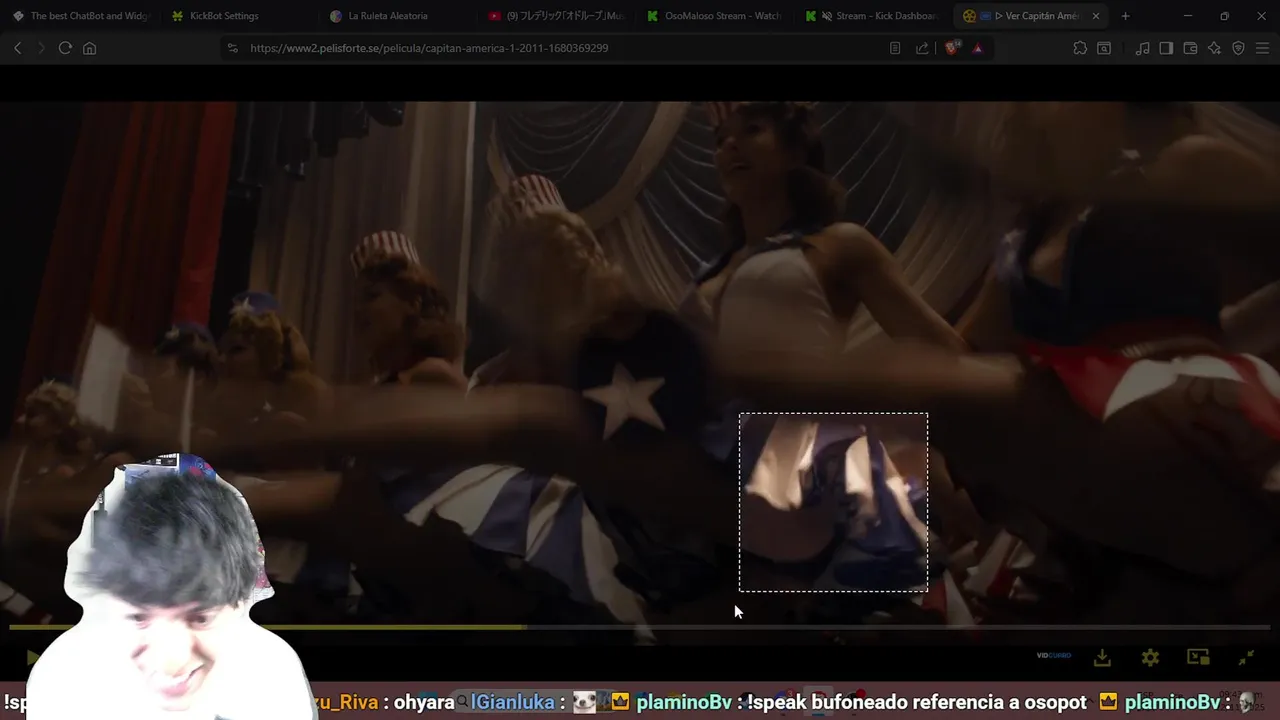Go back to the previous page

(17, 48)
